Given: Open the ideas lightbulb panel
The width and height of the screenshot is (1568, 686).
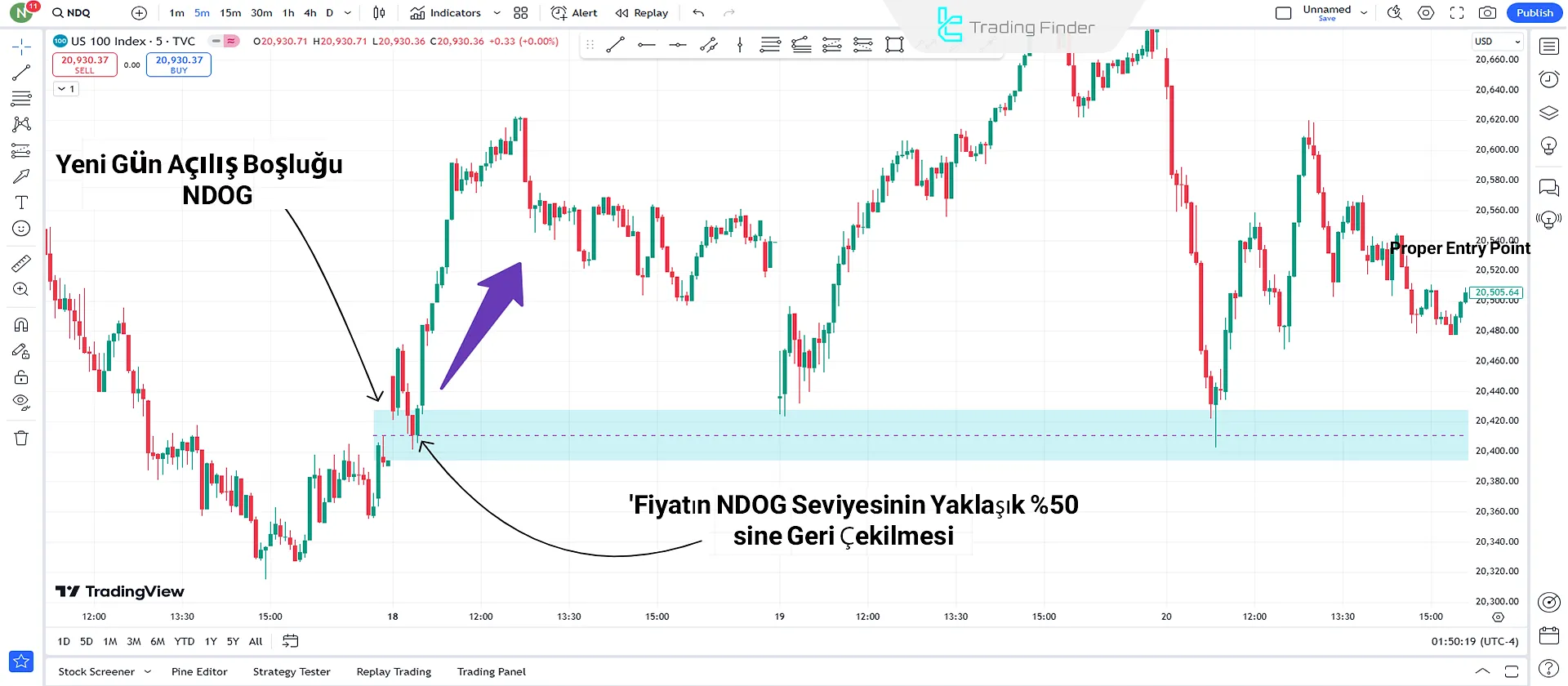Looking at the screenshot, I should [1548, 145].
